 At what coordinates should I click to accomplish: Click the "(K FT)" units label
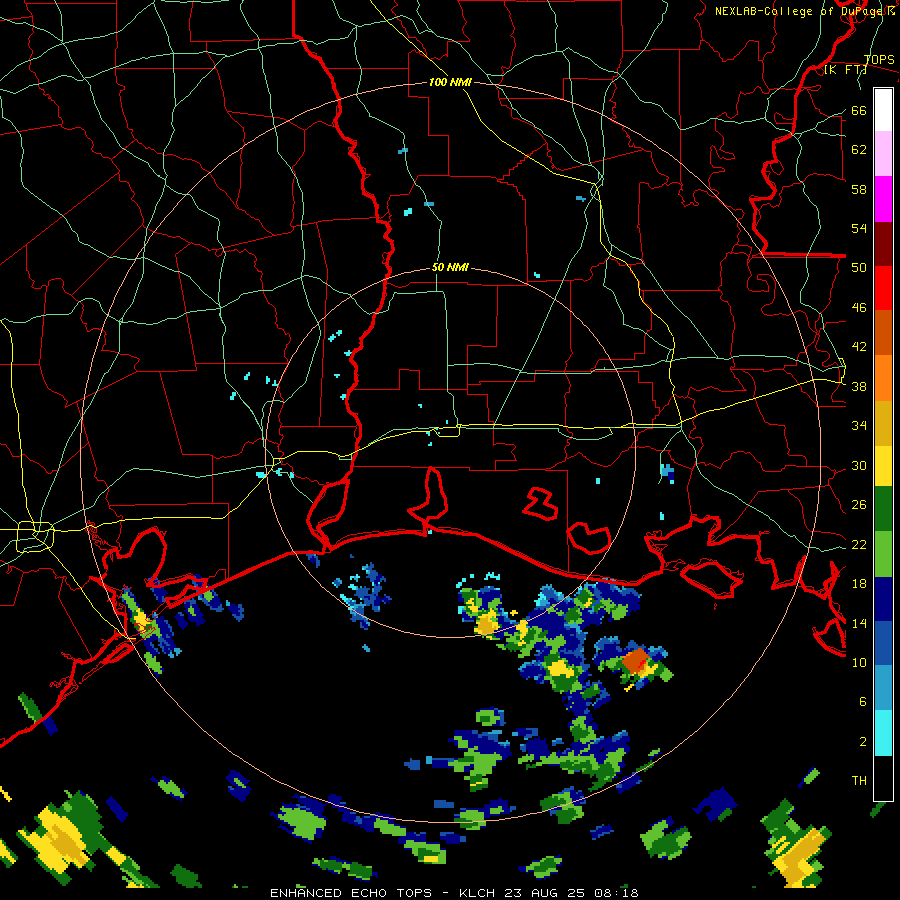point(846,69)
